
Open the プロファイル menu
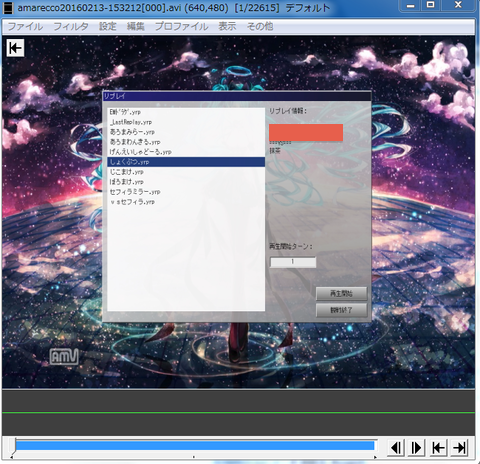point(181,26)
